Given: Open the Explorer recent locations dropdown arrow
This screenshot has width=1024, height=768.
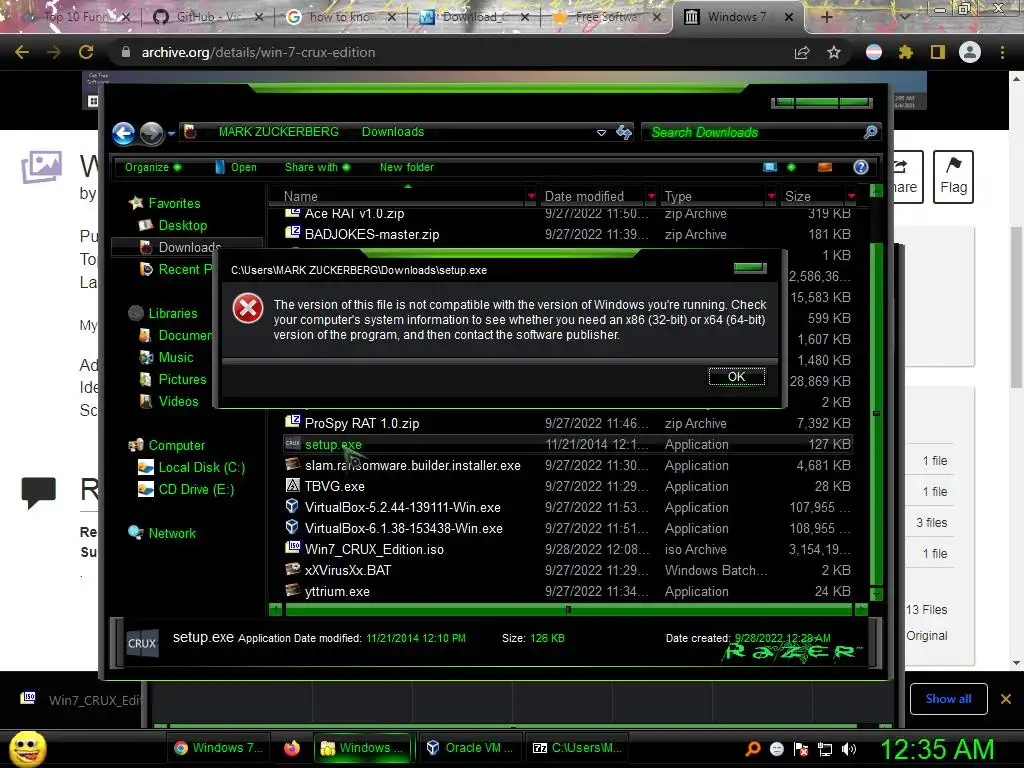Looking at the screenshot, I should 171,133.
